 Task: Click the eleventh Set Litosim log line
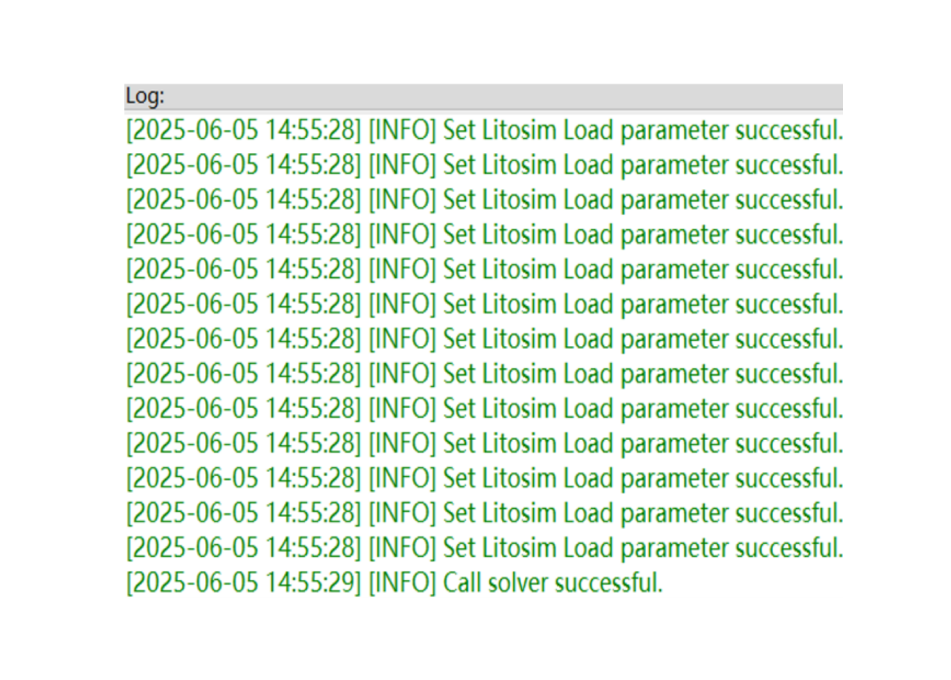(485, 479)
